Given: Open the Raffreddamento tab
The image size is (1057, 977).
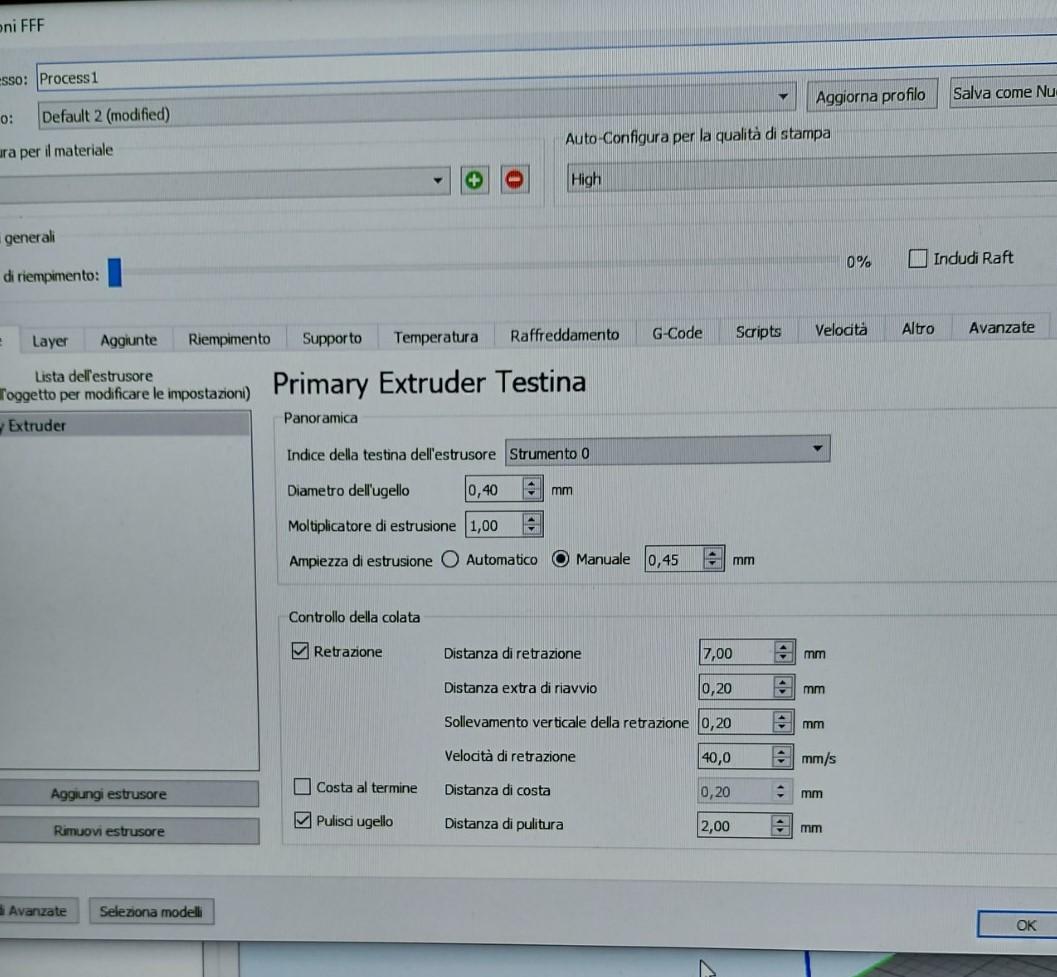Looking at the screenshot, I should [x=564, y=336].
